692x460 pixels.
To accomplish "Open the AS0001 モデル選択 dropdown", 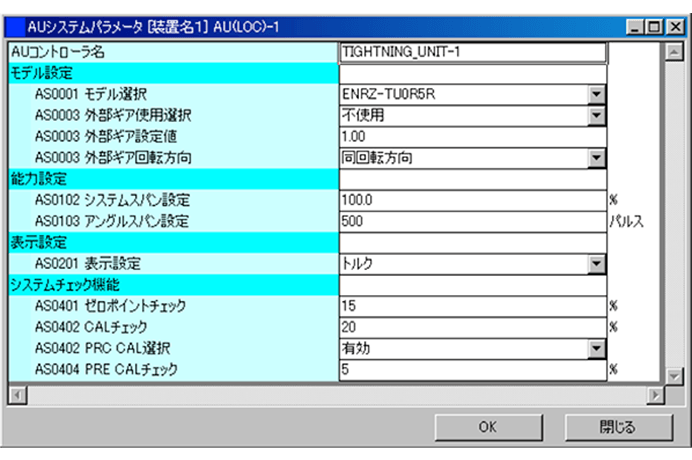I will coord(597,94).
